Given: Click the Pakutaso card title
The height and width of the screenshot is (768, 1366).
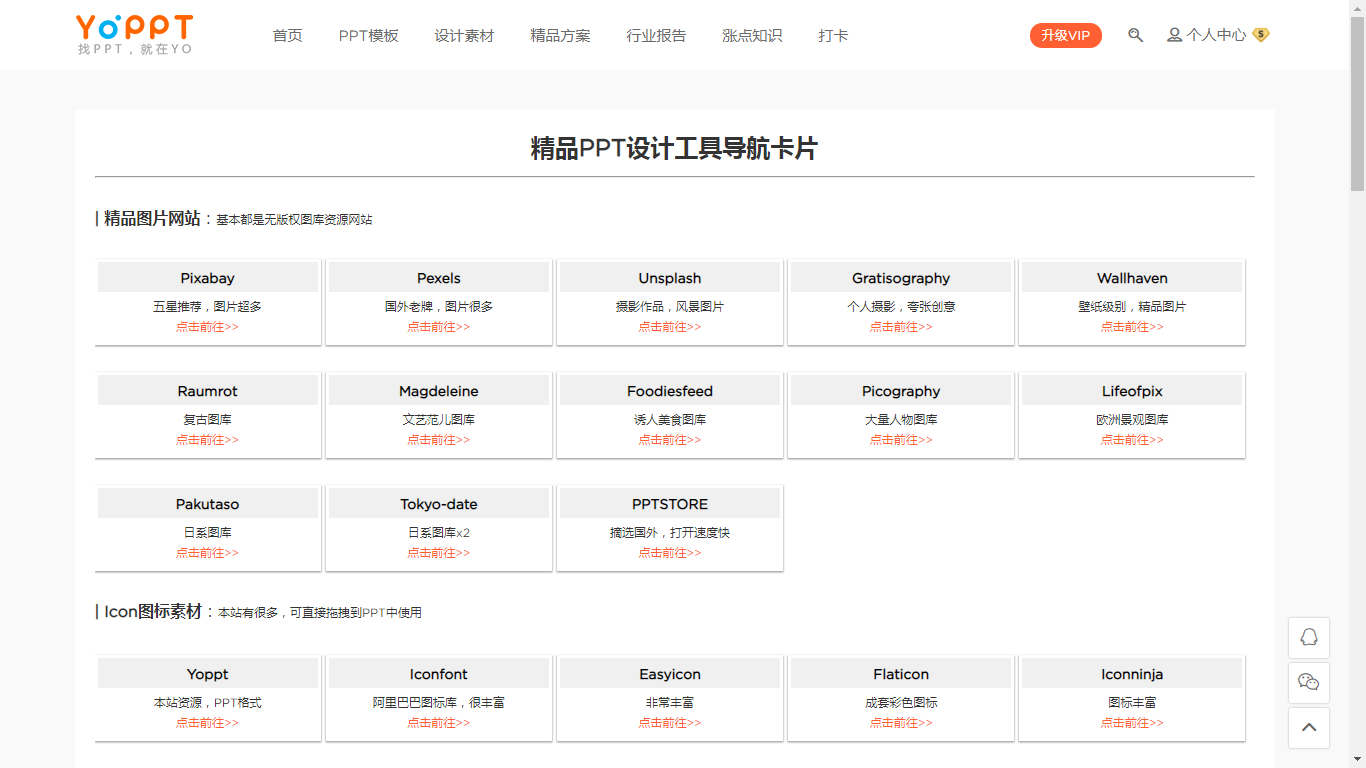Looking at the screenshot, I should point(208,504).
